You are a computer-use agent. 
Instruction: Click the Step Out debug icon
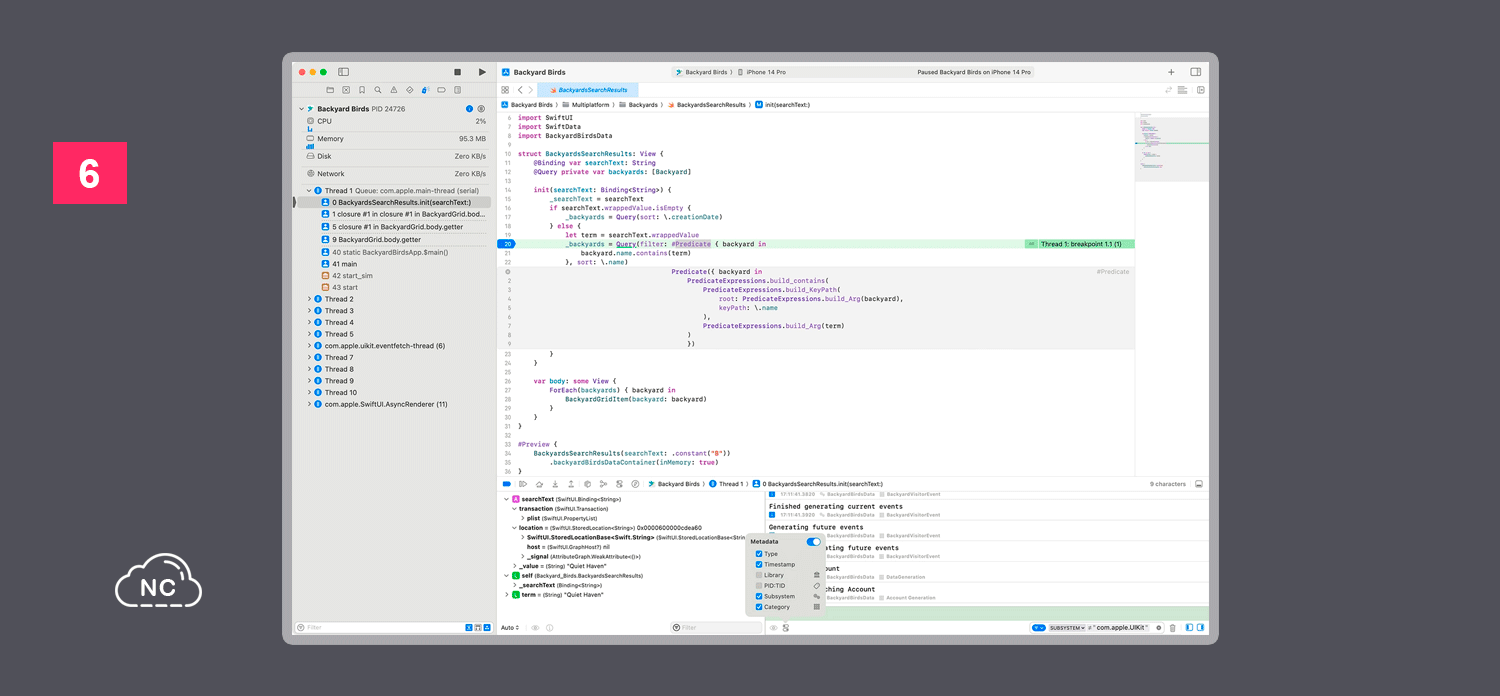(x=571, y=484)
